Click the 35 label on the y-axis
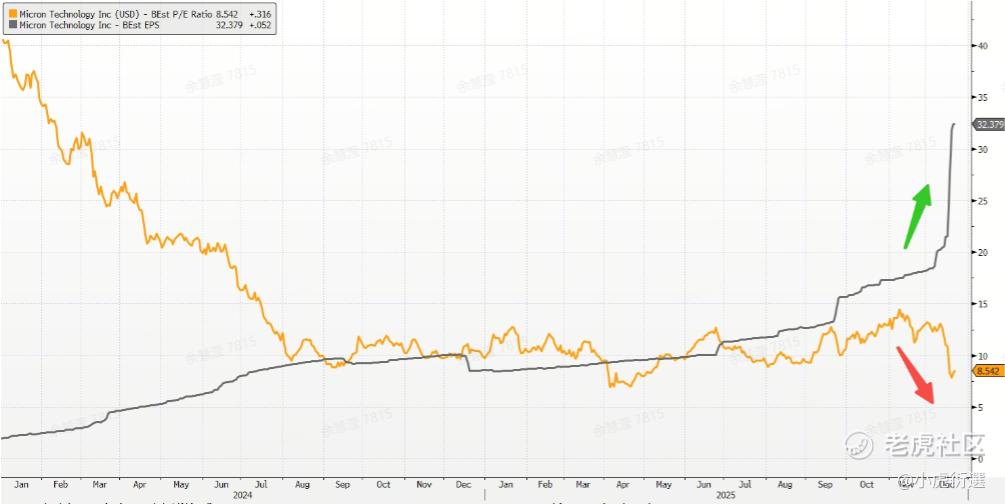Screen dimensions: 1005x504 (981, 97)
